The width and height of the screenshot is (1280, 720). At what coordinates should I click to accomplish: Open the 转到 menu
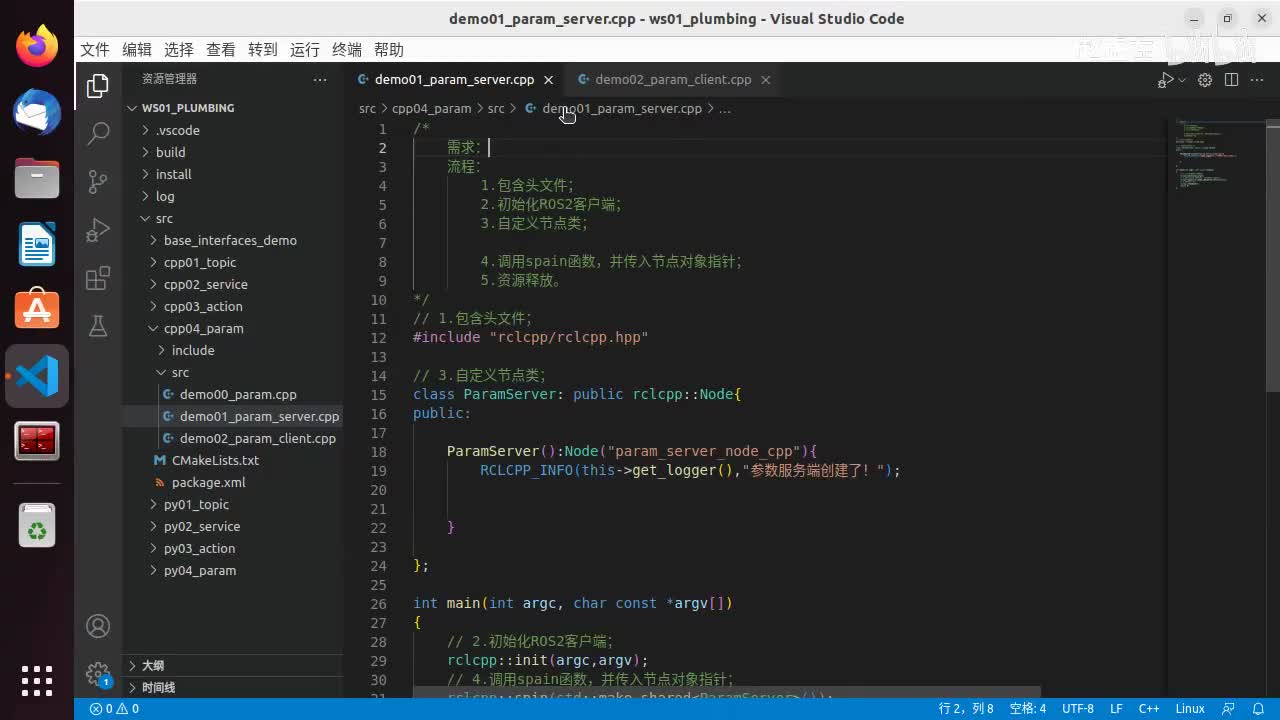(x=263, y=50)
